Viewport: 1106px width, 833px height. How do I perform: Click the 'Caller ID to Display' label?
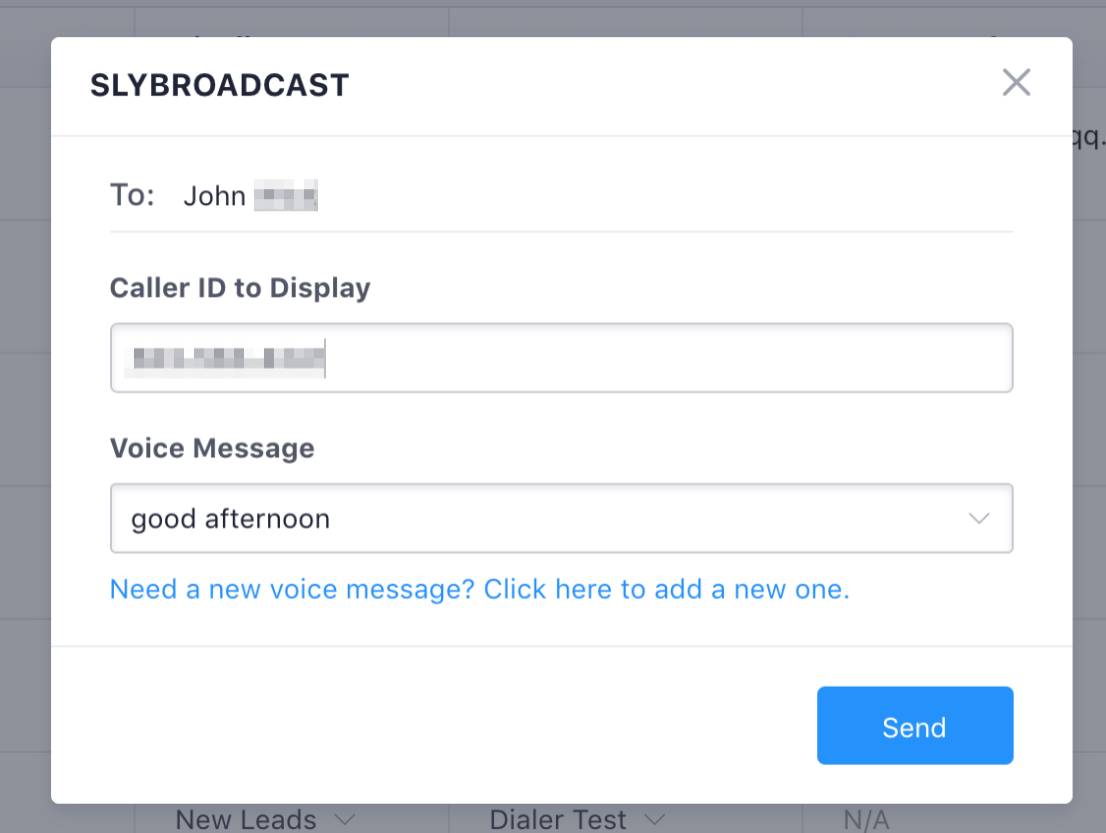click(240, 288)
